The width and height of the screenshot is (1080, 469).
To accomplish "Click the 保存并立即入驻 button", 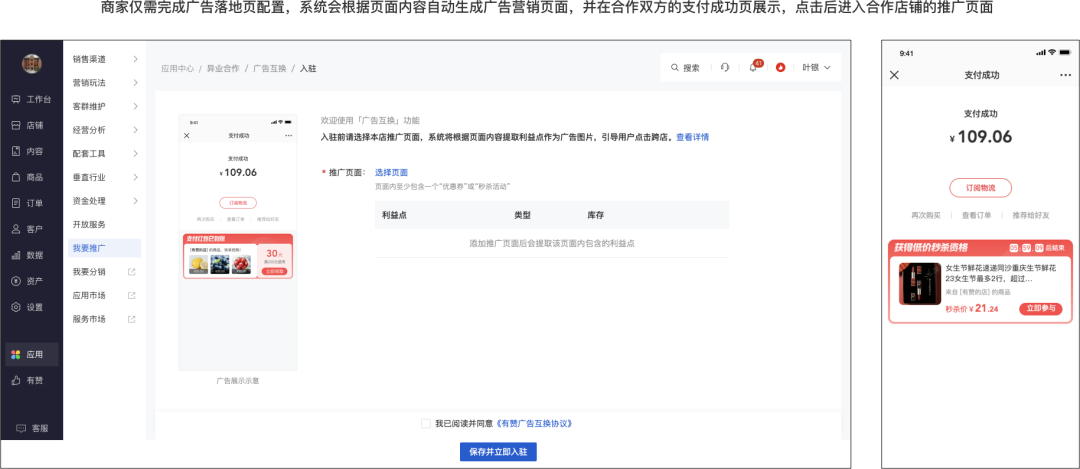I will click(x=498, y=452).
